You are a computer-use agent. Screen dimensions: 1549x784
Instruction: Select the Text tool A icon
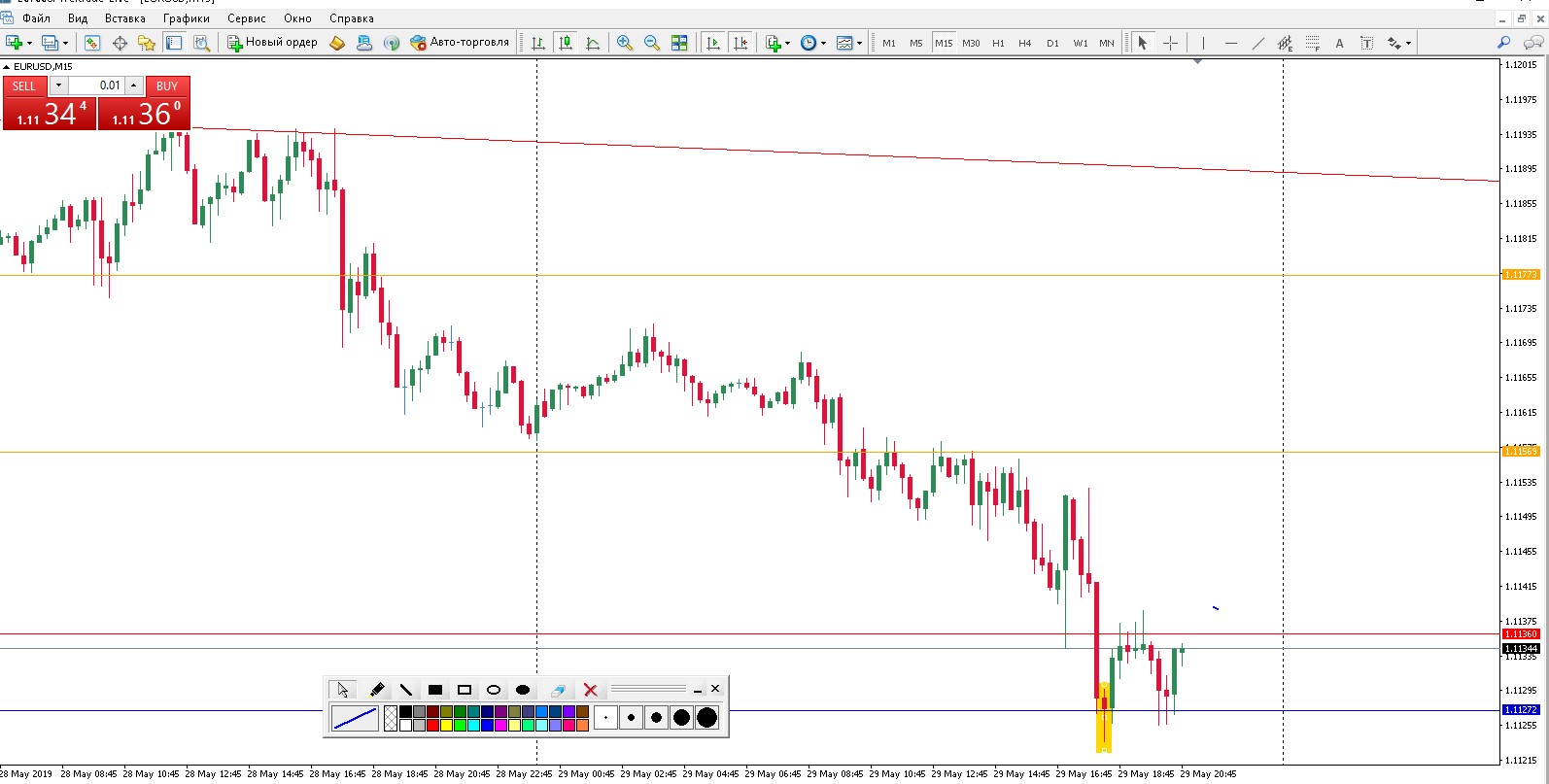tap(1339, 43)
